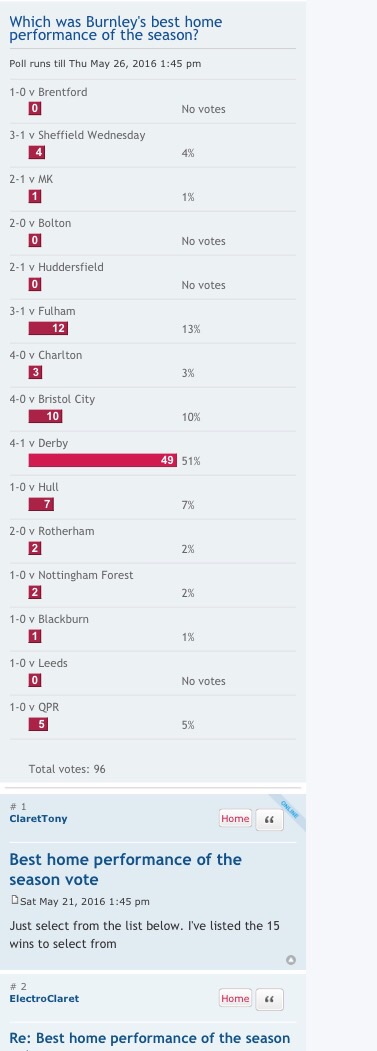Image resolution: width=377 pixels, height=1051 pixels.
Task: Click the quote icon on ClaretTony's post
Action: tap(270, 819)
